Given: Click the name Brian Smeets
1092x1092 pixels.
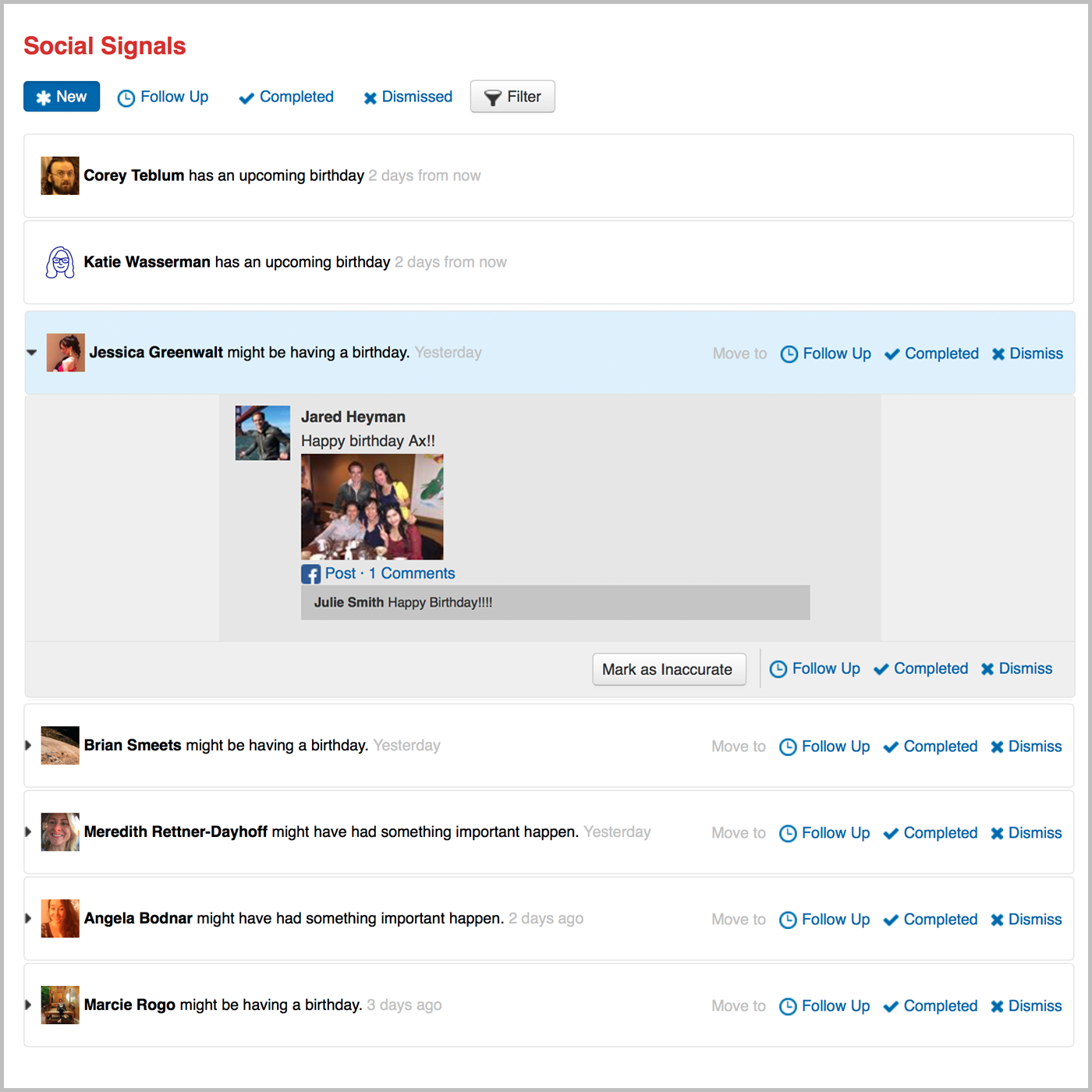Looking at the screenshot, I should pos(133,745).
